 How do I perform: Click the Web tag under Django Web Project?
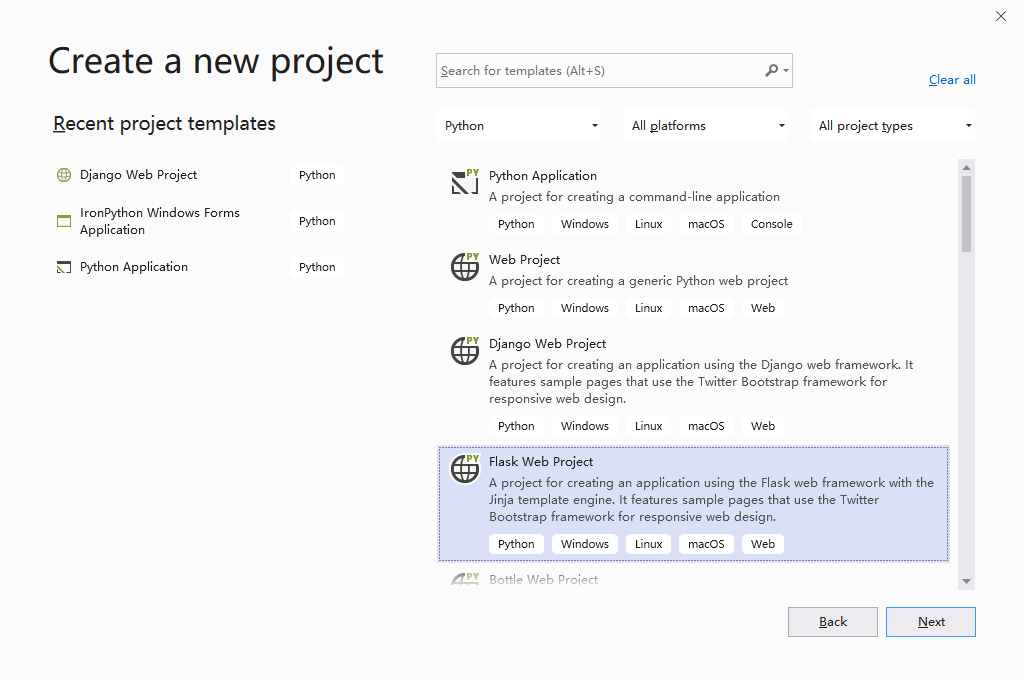[763, 426]
